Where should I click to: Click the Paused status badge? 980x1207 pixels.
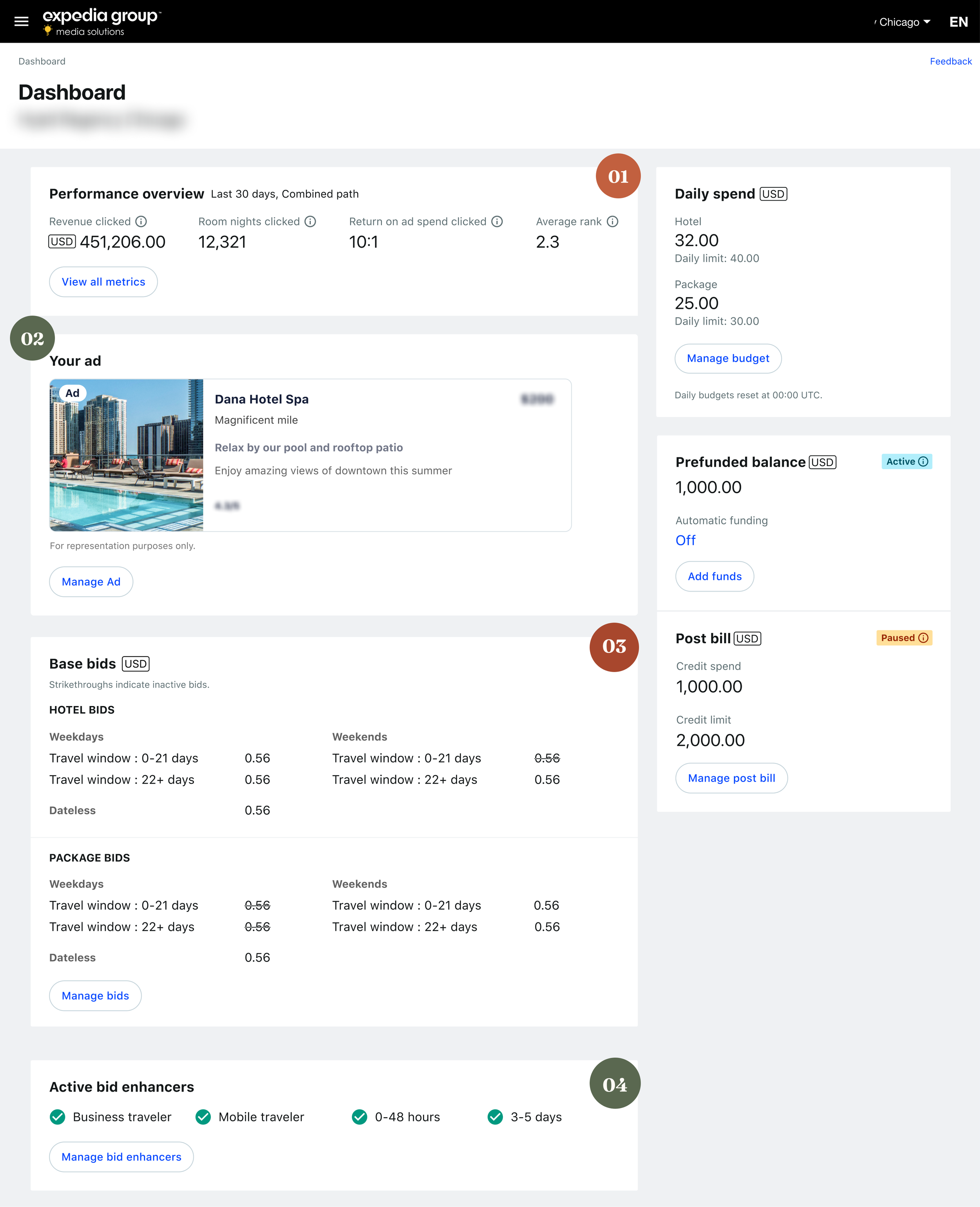tap(904, 637)
